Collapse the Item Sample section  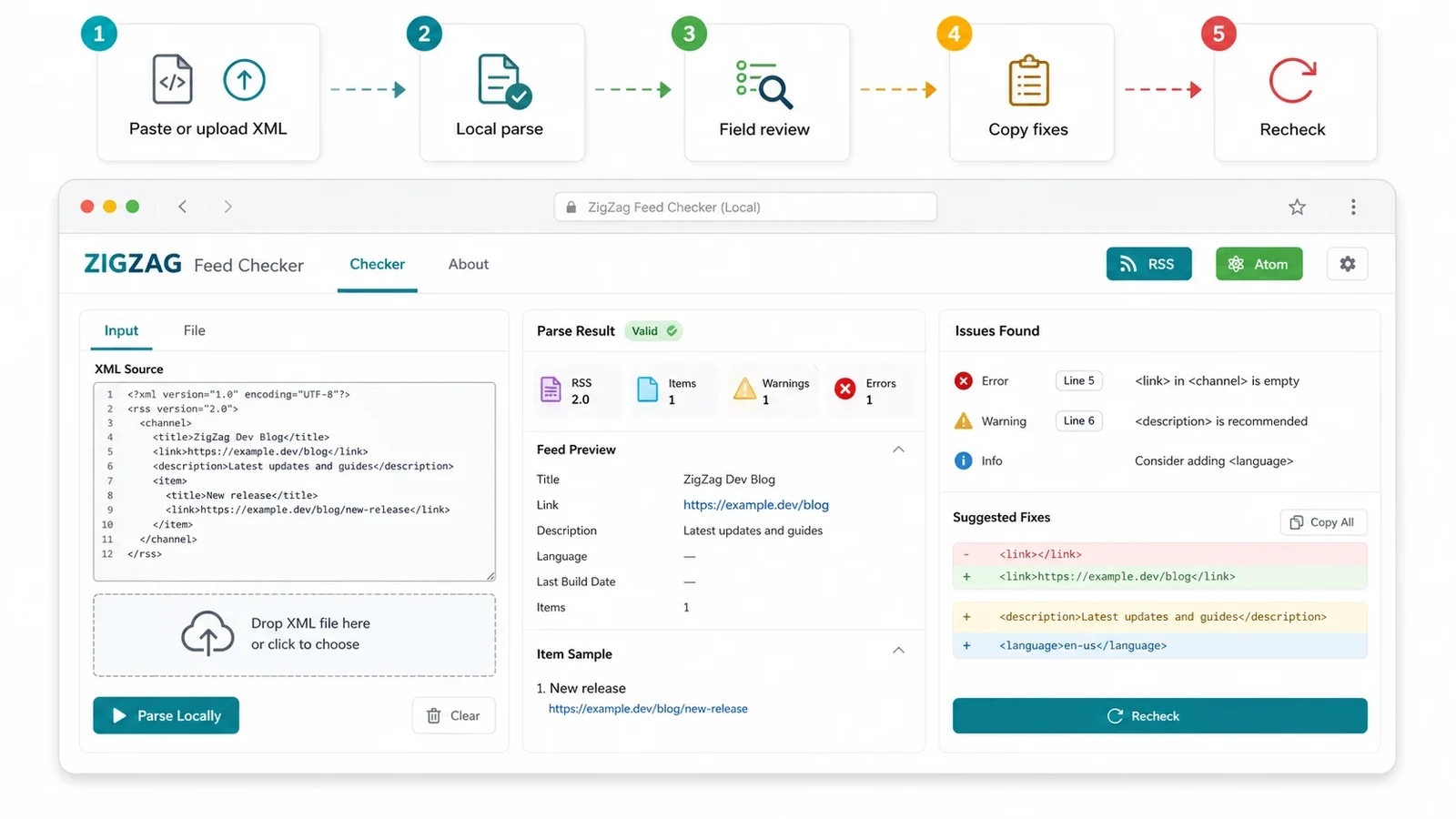click(898, 650)
